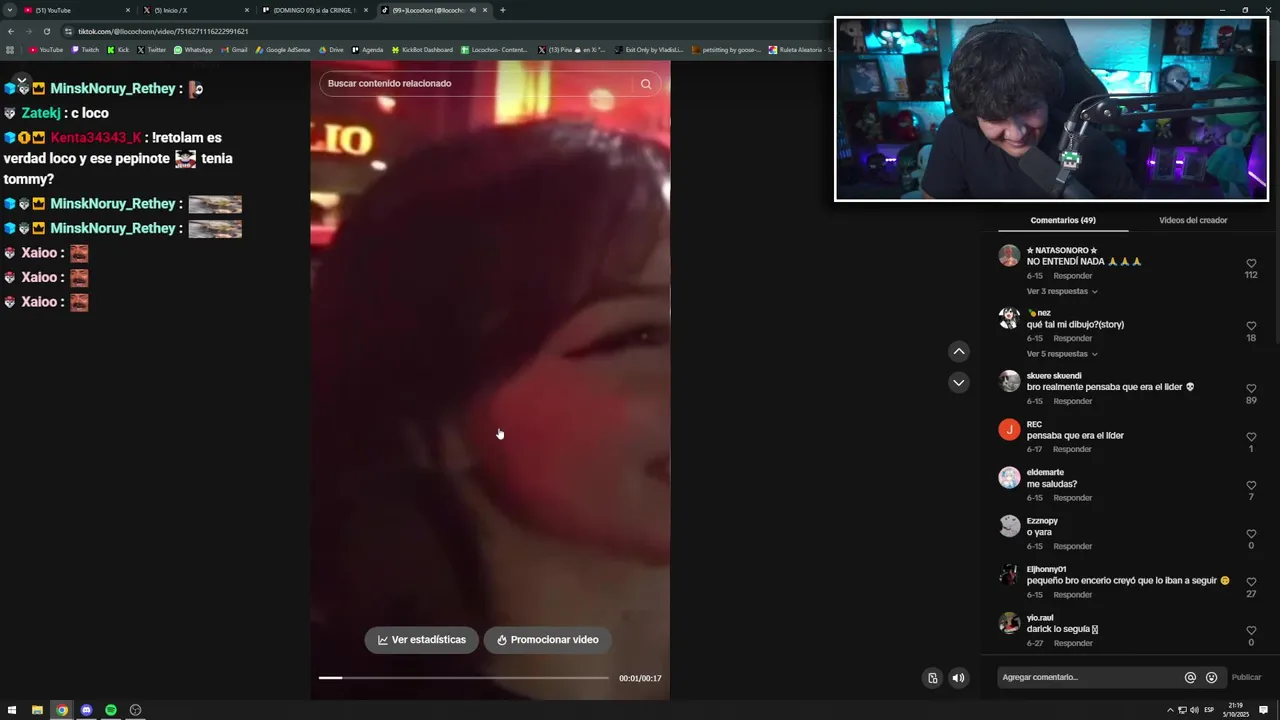Collapse chat overlay with down chevron
Screen dimensions: 1280x720
click(x=21, y=80)
